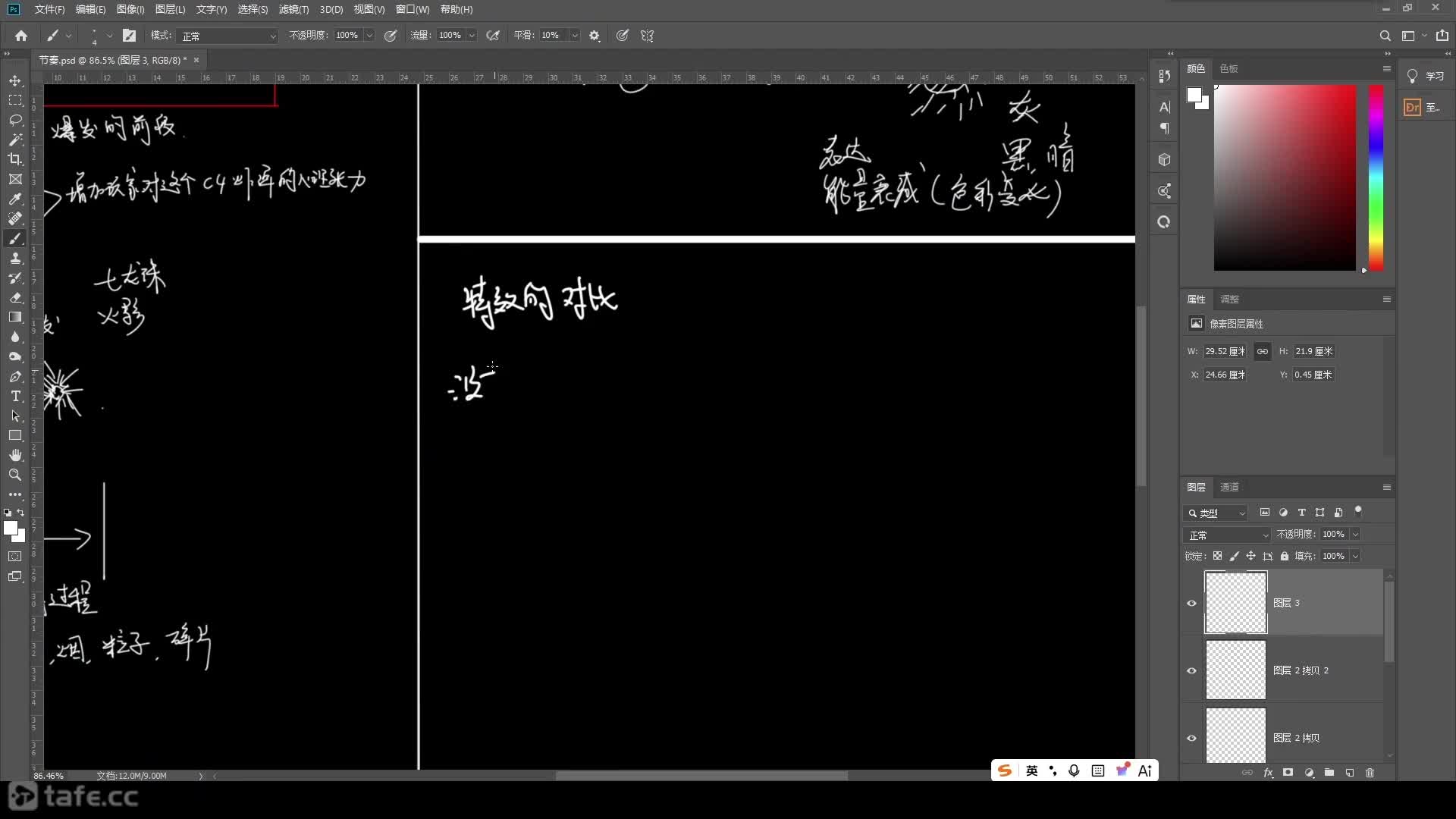Screen dimensions: 1456x819
Task: Hide layer 图层 3 with eye icon
Action: (1191, 604)
